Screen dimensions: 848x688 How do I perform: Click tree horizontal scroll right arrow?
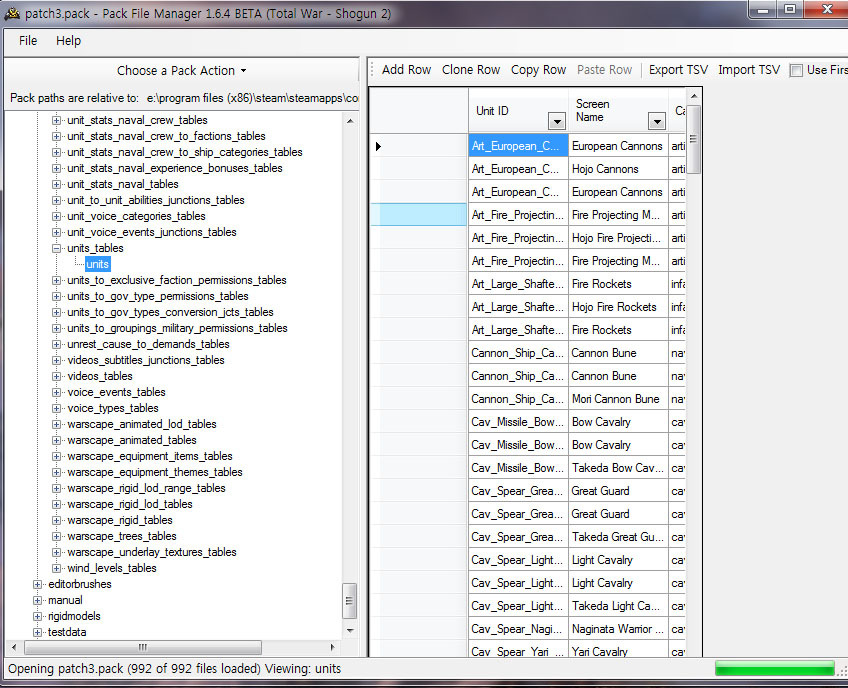tap(332, 647)
